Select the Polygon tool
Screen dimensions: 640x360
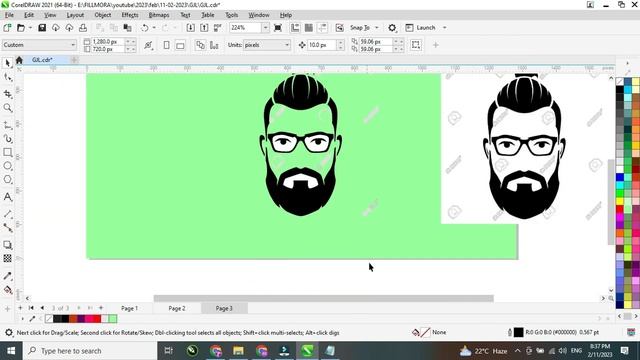click(x=7, y=179)
